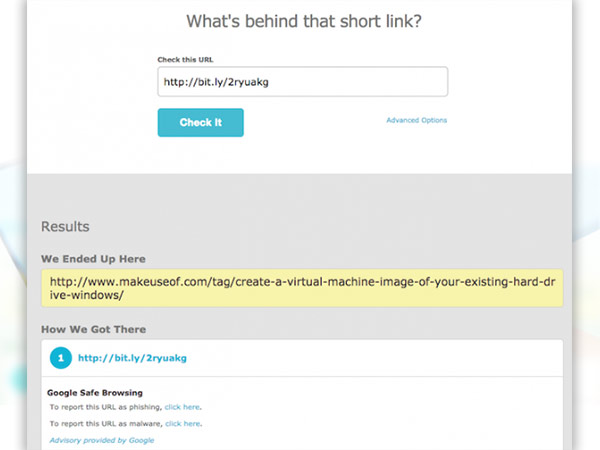Open Advisory provided by Google link
This screenshot has width=600, height=450.
point(101,440)
